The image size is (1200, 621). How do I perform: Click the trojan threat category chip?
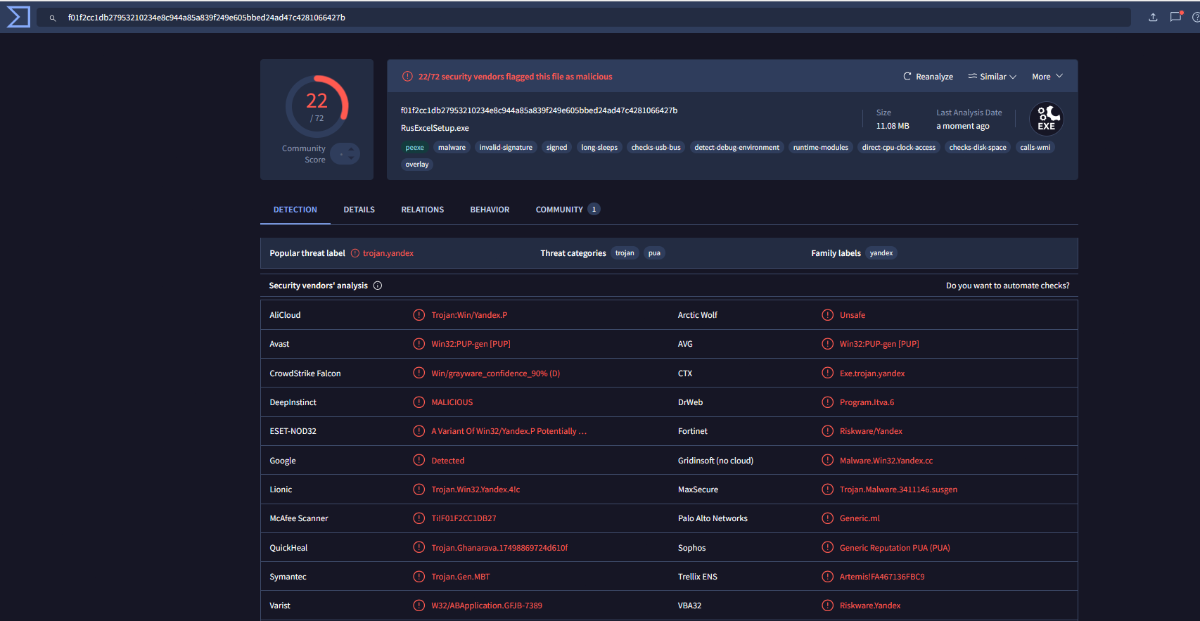[x=625, y=254]
